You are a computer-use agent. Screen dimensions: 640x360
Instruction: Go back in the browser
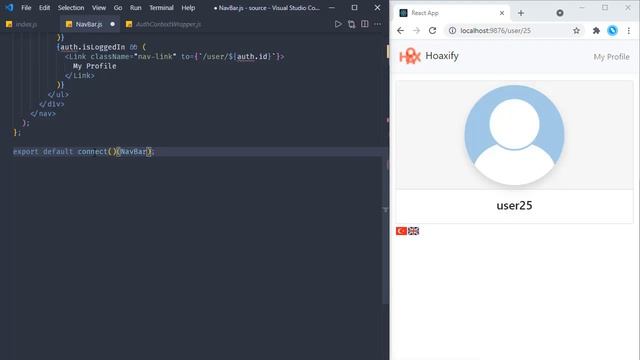pos(400,31)
